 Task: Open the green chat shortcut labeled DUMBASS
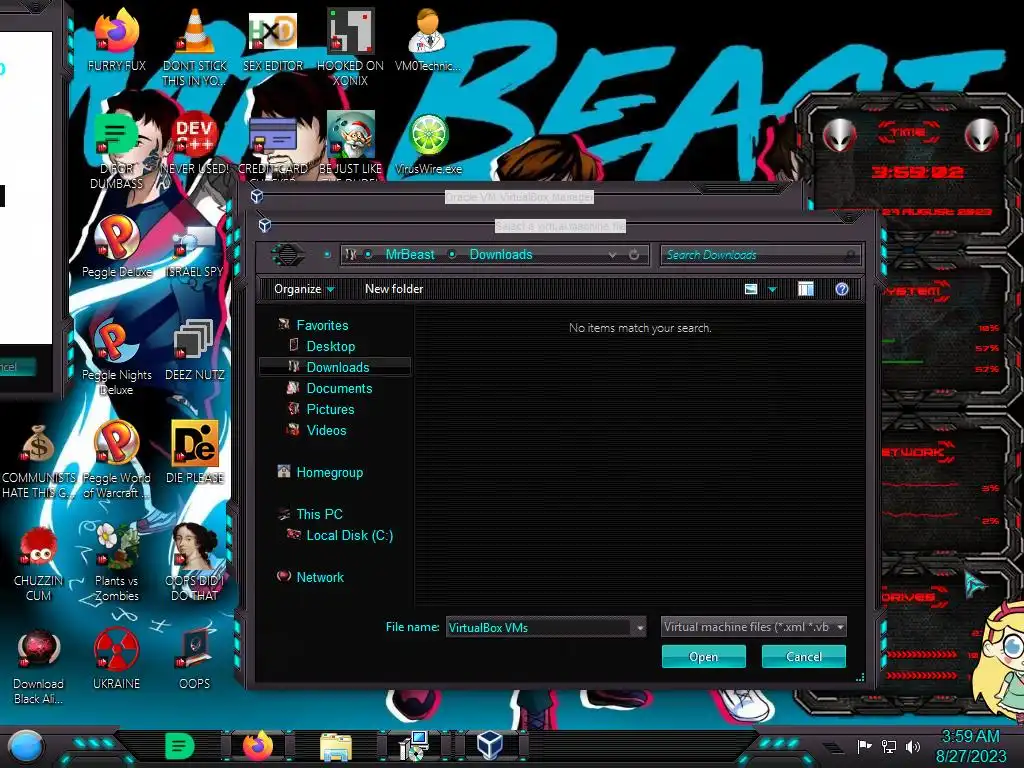coord(116,152)
